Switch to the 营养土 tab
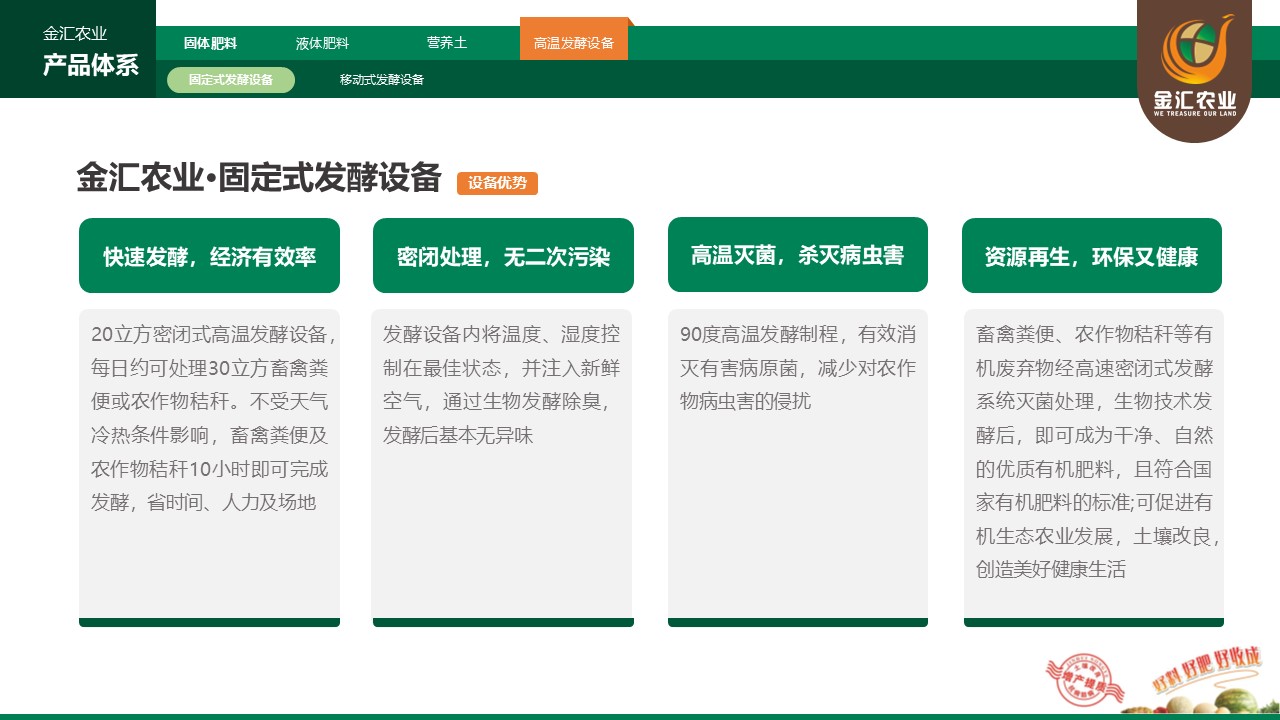The width and height of the screenshot is (1280, 720). [x=447, y=43]
